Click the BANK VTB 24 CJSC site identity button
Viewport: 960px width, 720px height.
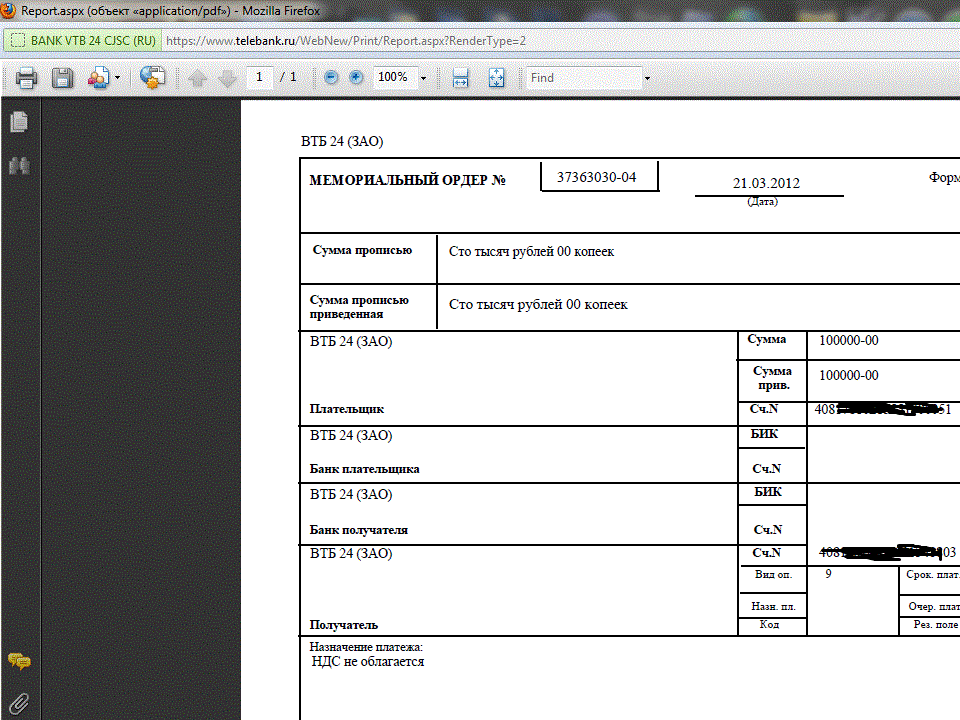pos(83,41)
